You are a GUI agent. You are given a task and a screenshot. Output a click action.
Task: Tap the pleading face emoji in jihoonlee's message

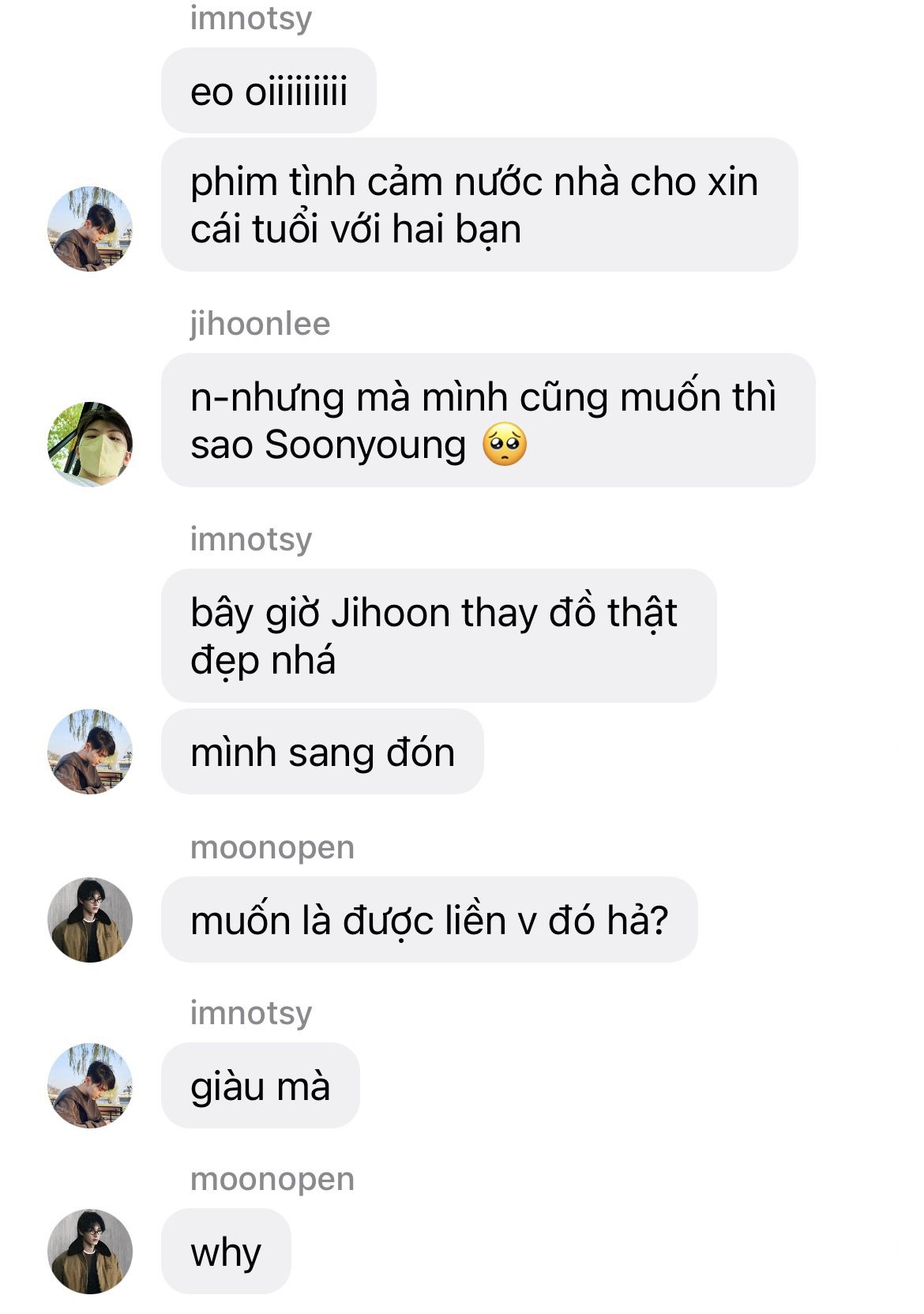pyautogui.click(x=505, y=445)
